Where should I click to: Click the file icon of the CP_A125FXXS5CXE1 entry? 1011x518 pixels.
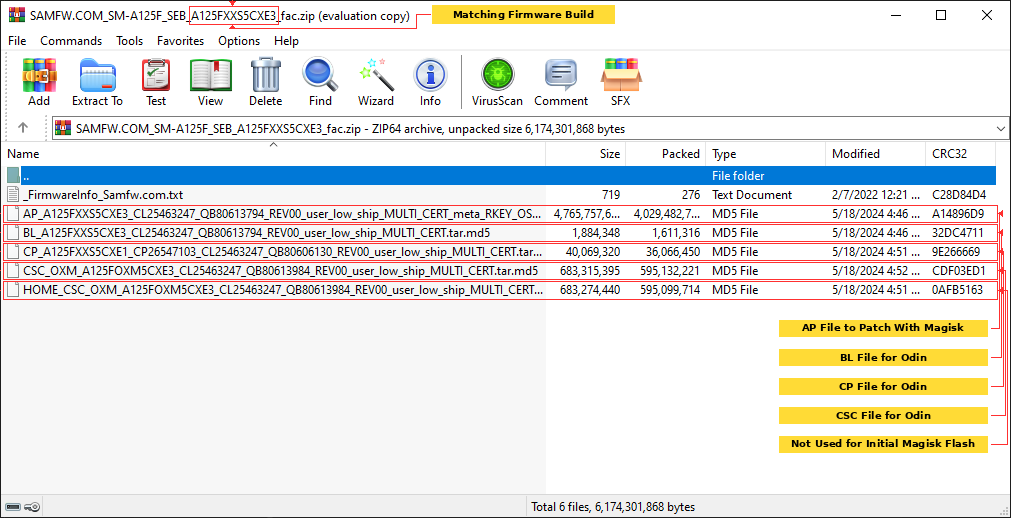14,252
